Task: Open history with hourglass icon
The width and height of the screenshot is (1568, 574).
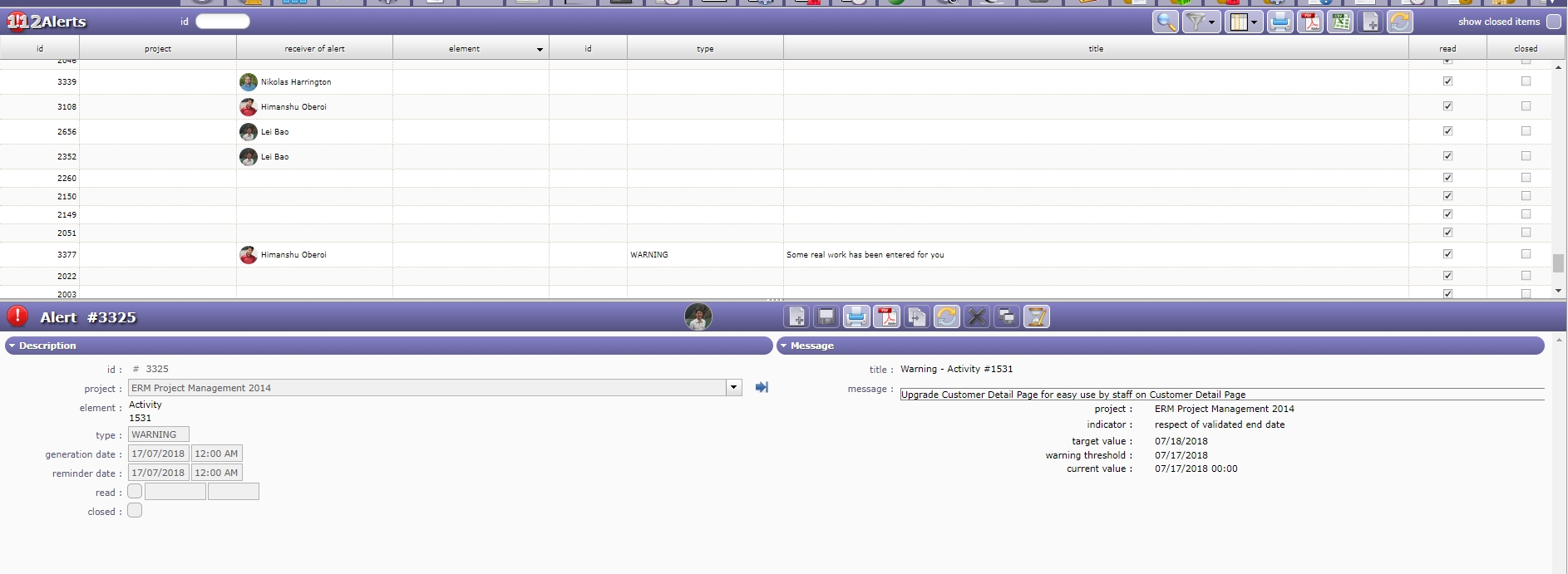Action: (x=1037, y=317)
